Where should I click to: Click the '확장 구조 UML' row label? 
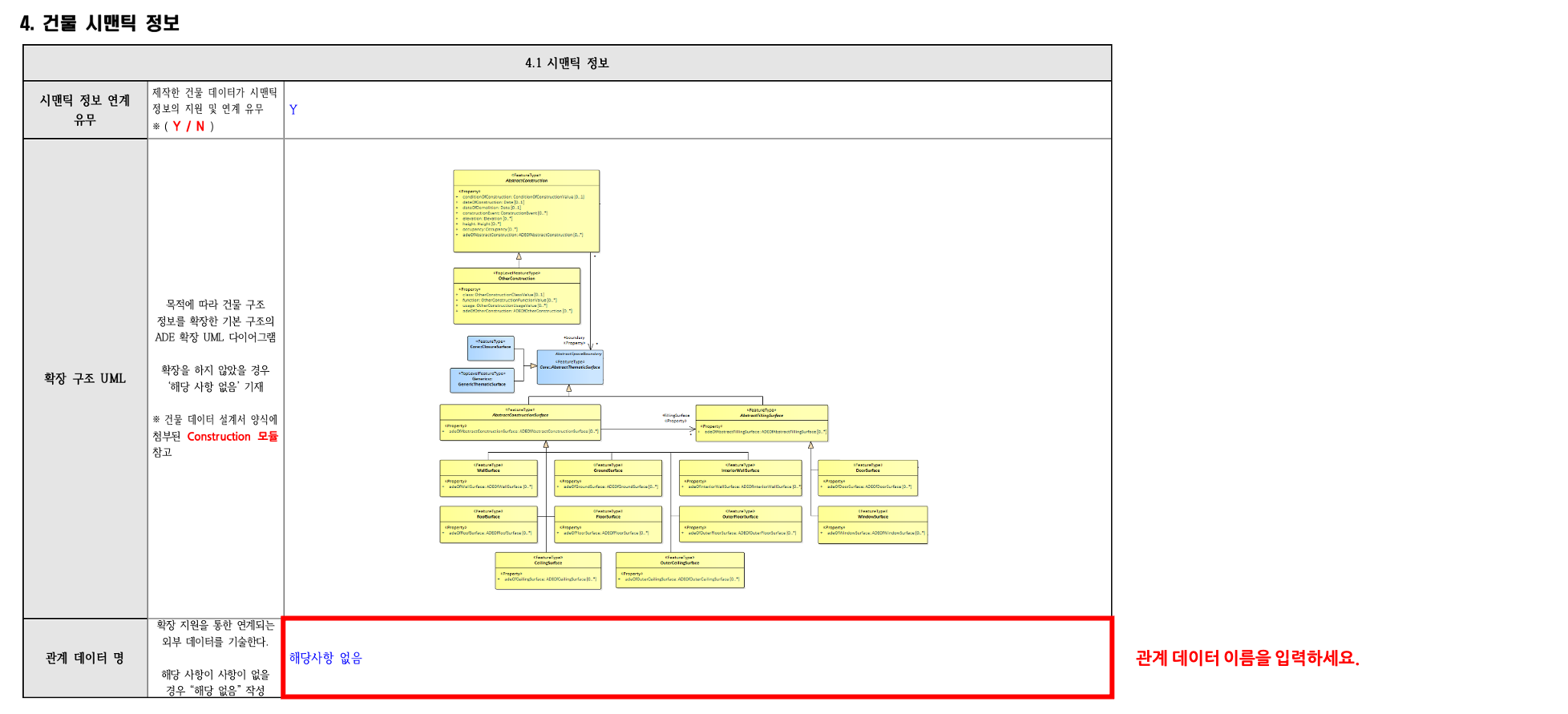click(85, 378)
